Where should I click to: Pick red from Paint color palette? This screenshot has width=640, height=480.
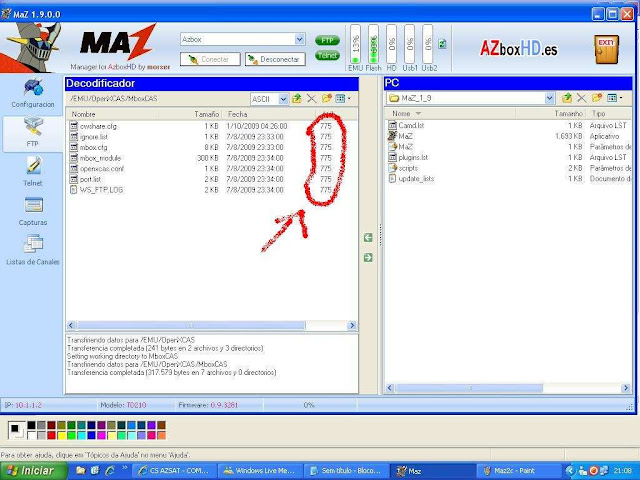(x=51, y=435)
